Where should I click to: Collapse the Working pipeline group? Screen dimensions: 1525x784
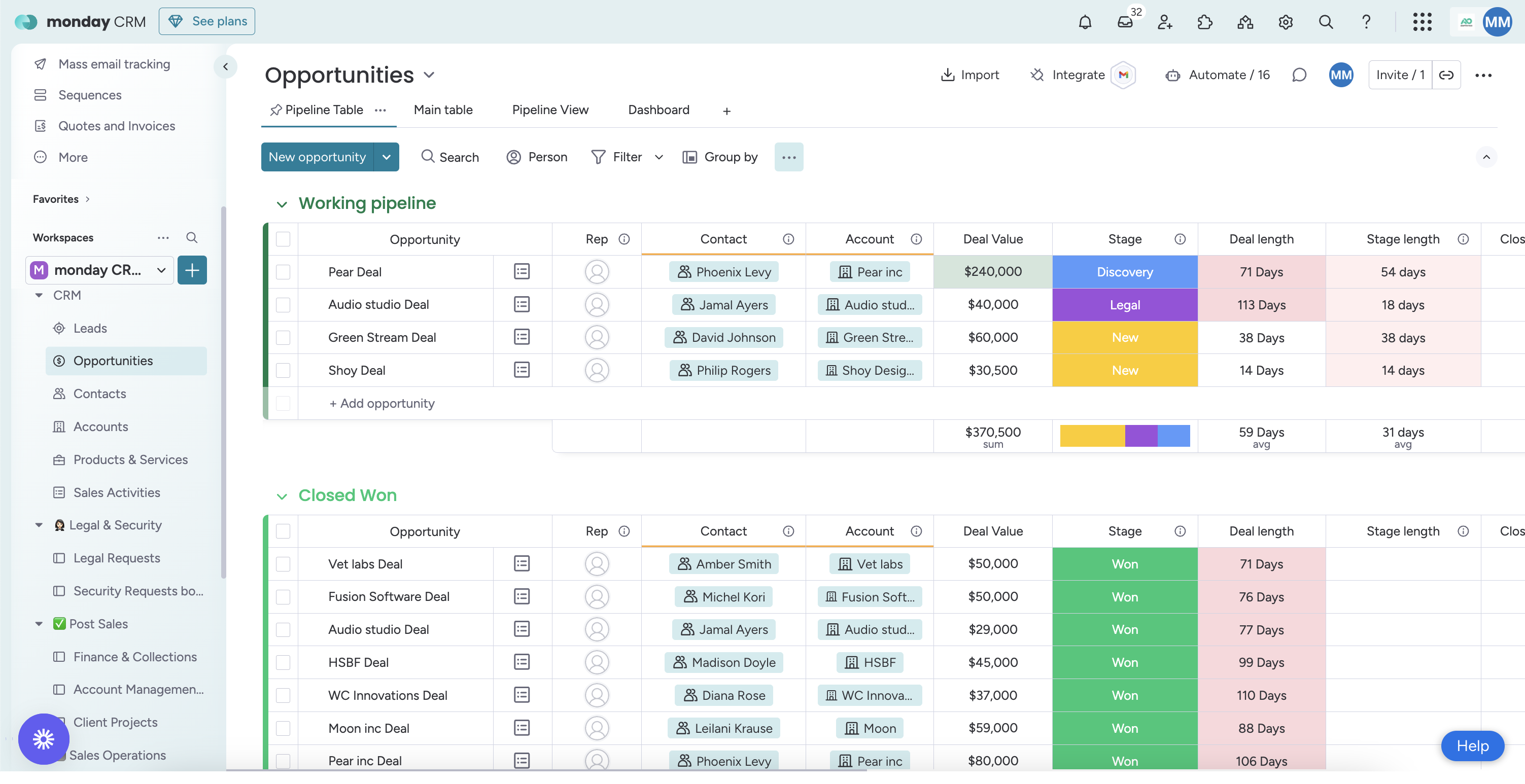(x=282, y=204)
